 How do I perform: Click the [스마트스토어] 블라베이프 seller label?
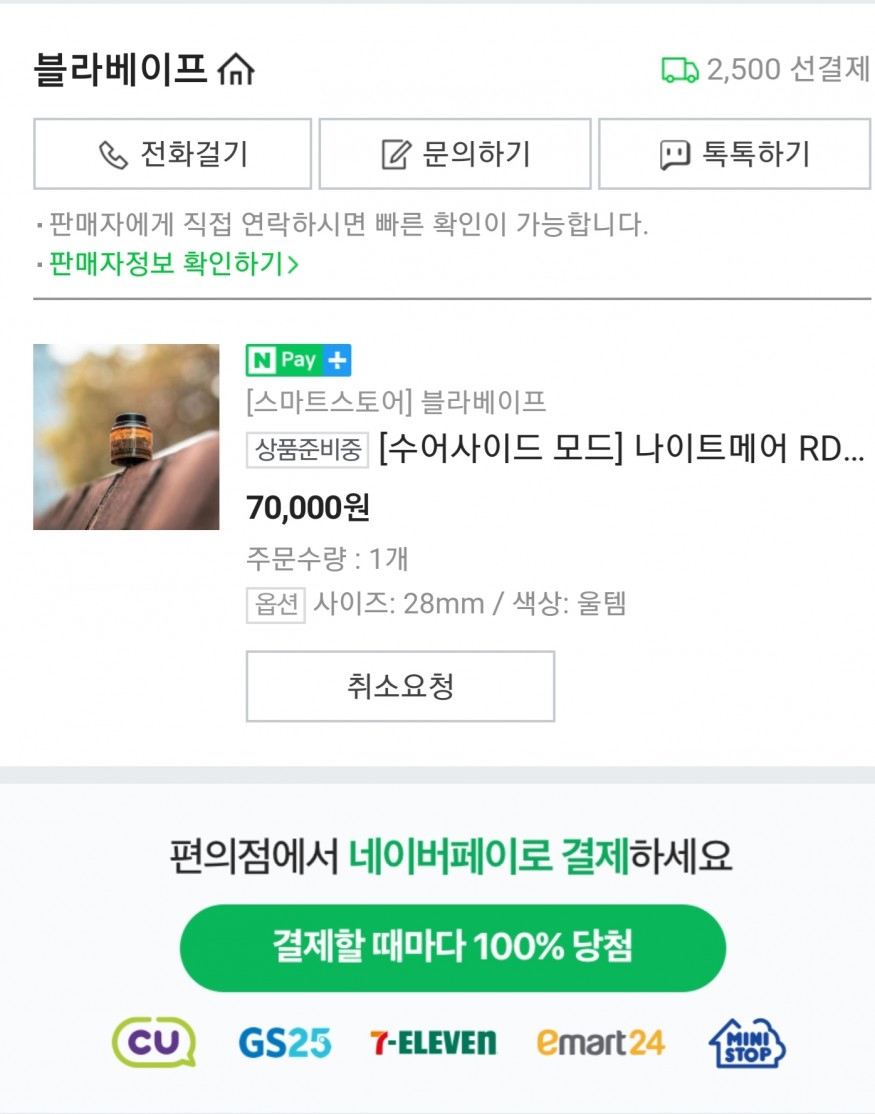(x=396, y=402)
